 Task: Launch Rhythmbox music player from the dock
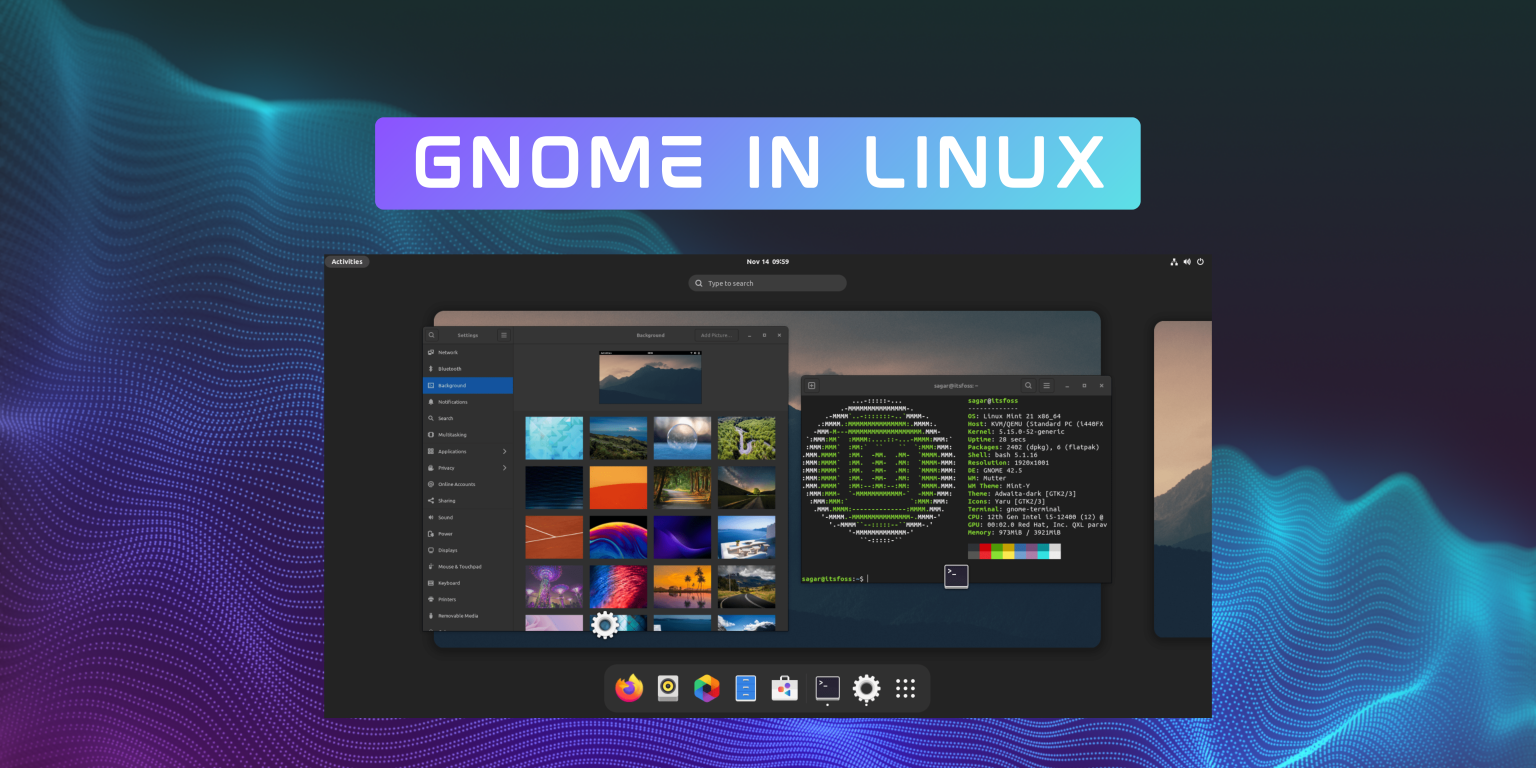667,688
